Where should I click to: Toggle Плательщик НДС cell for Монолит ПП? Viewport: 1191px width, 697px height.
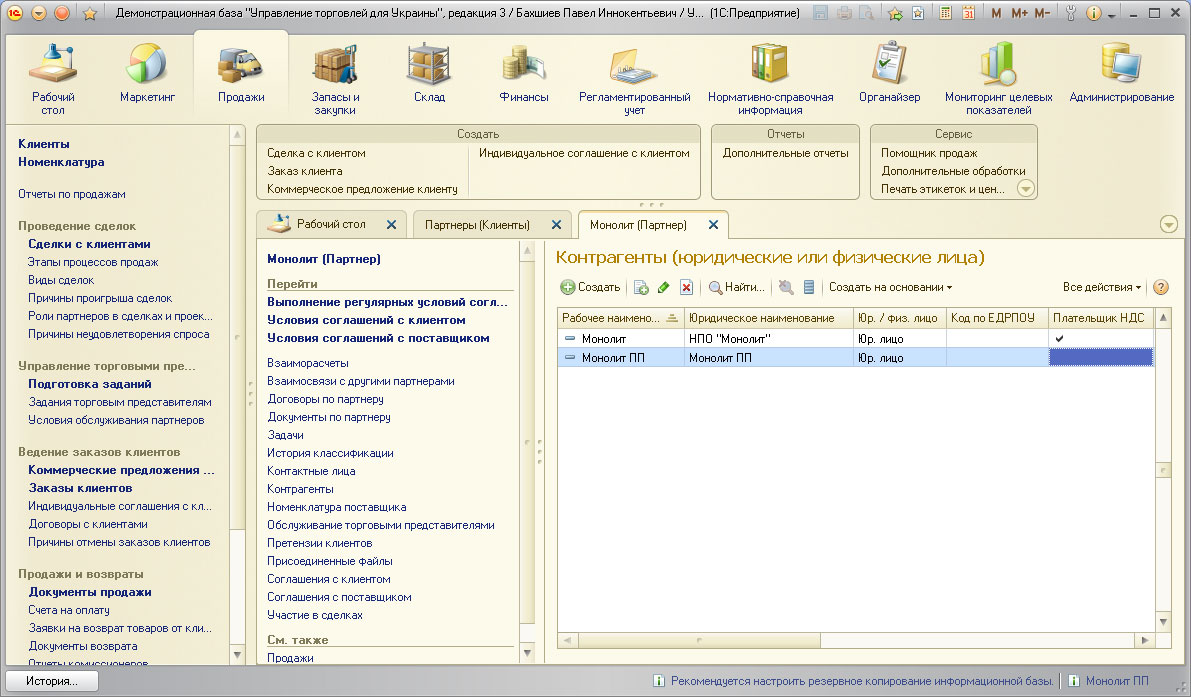[1101, 358]
